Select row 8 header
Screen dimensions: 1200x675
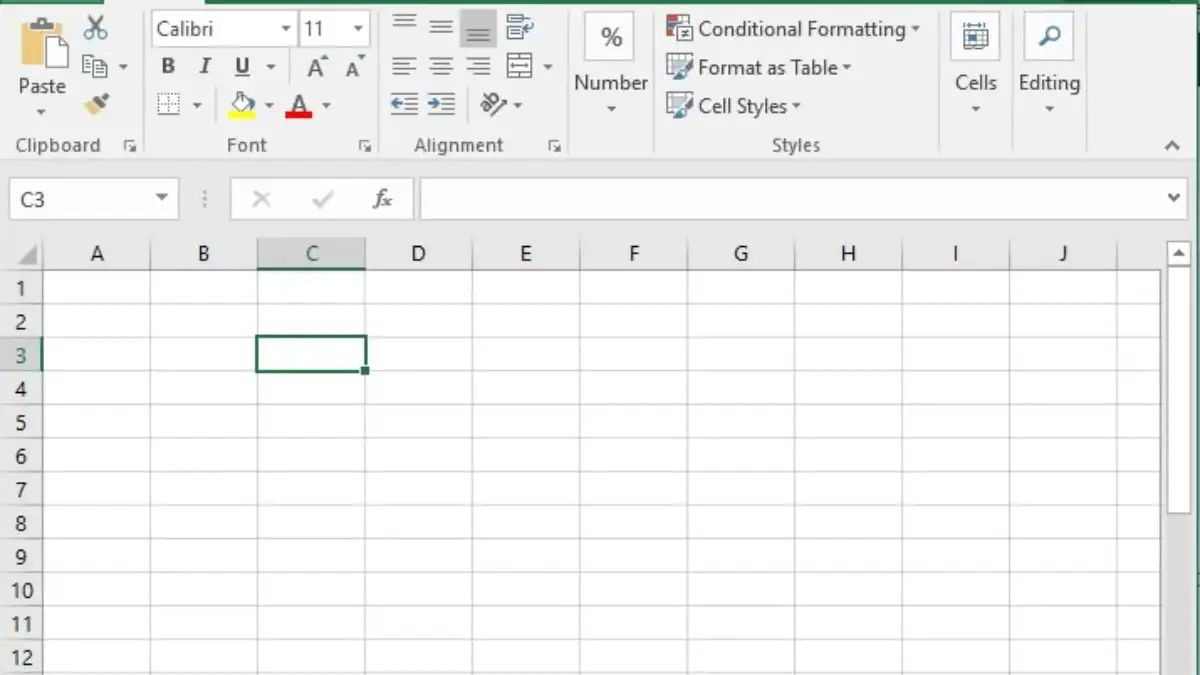21,523
